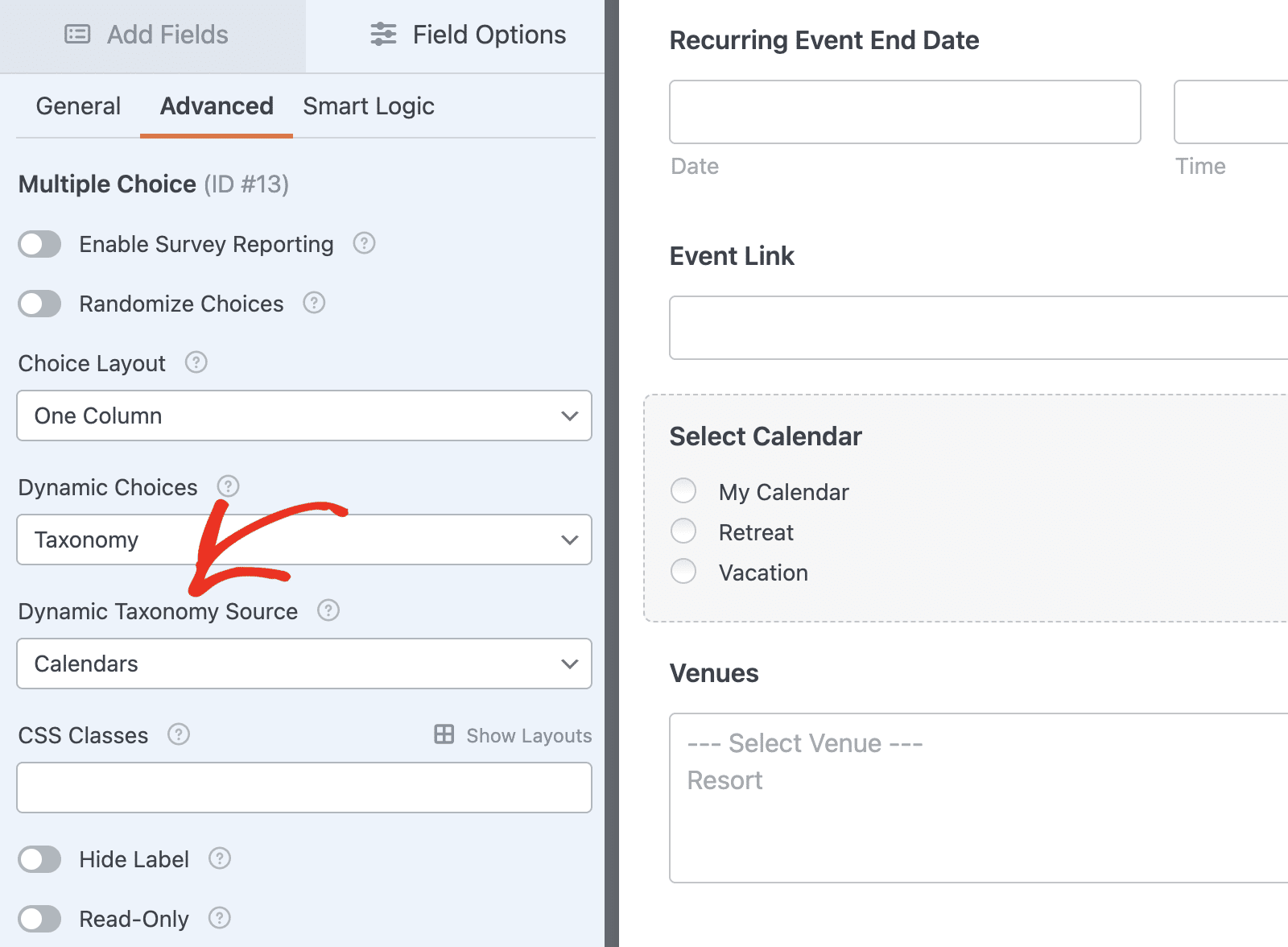Toggle the Hide Label switch
1288x947 pixels.
coord(40,859)
